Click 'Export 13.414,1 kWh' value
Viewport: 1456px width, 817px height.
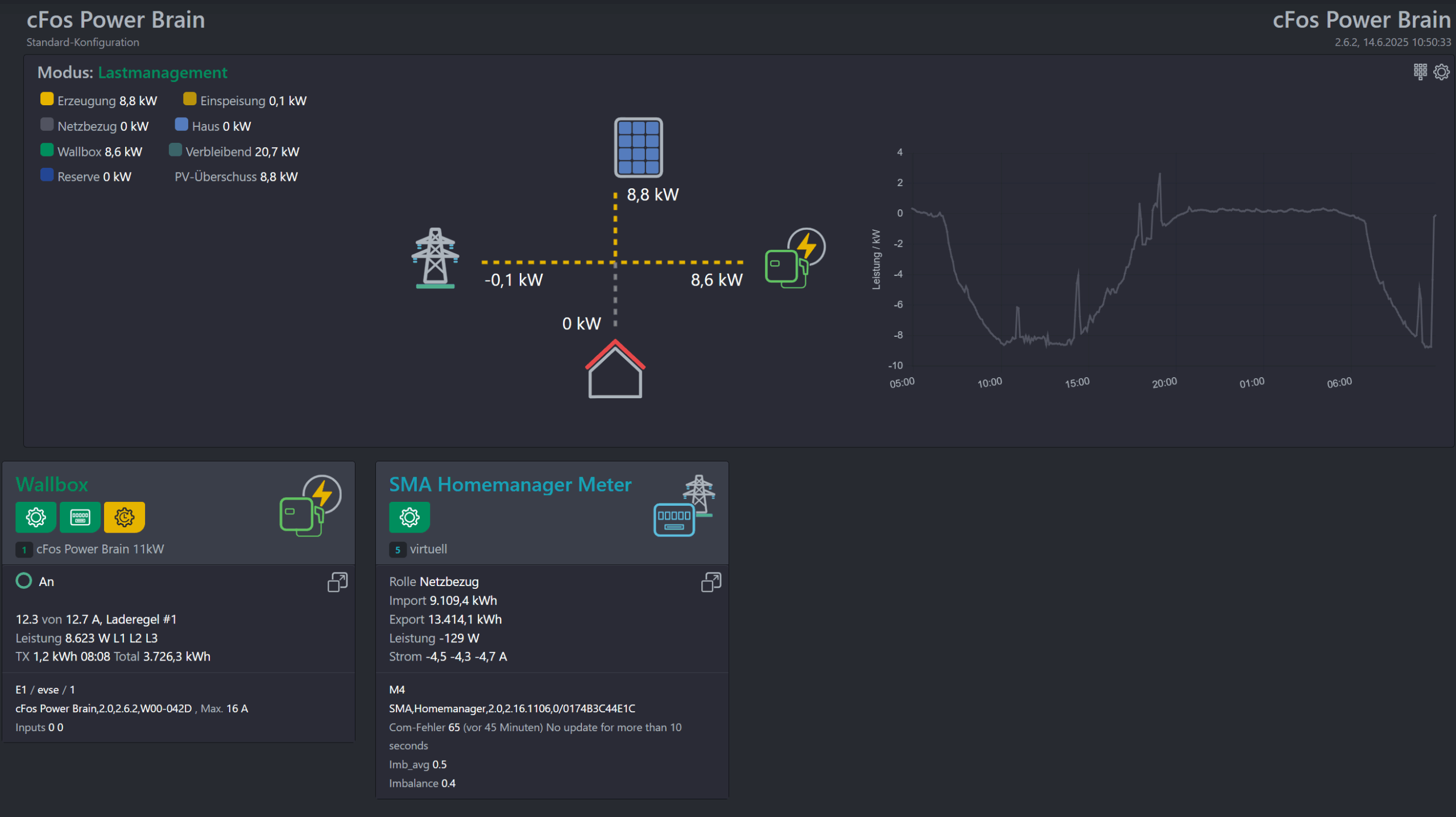coord(445,619)
